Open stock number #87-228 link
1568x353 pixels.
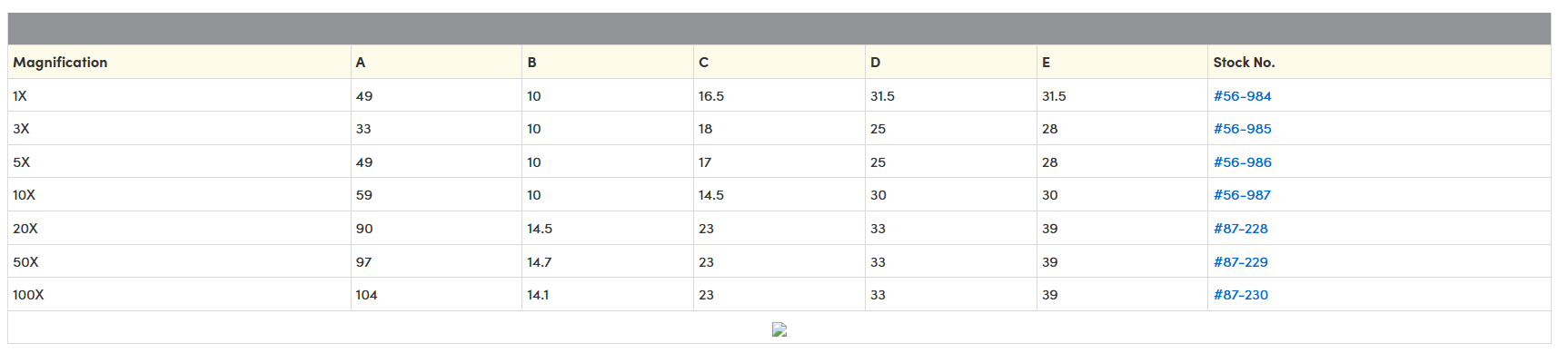(1240, 229)
